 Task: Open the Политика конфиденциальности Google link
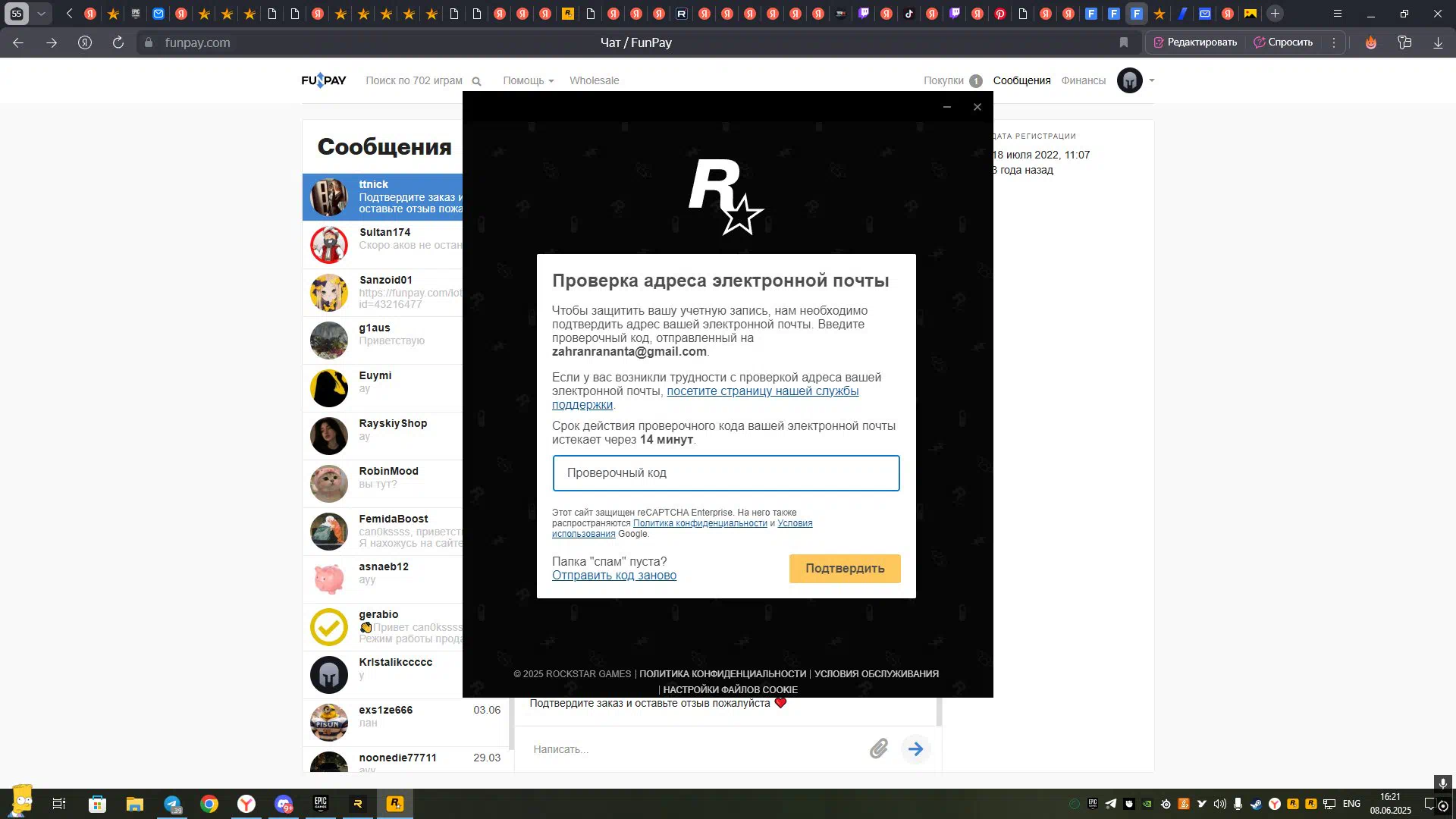coord(700,523)
